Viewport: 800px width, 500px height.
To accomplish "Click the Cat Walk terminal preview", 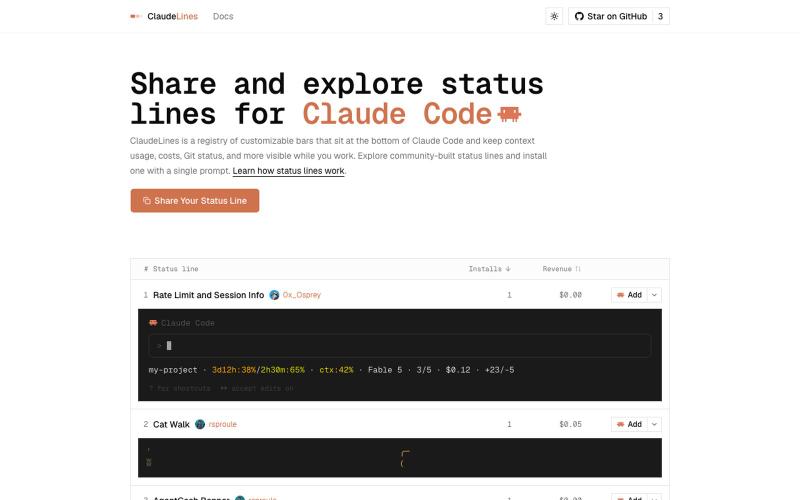I will [x=399, y=458].
